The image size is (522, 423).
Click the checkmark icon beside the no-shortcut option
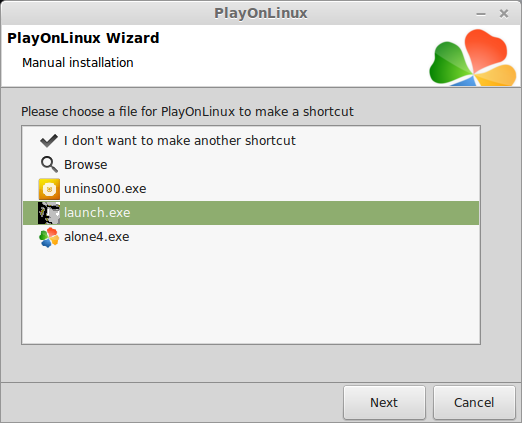[x=49, y=141]
